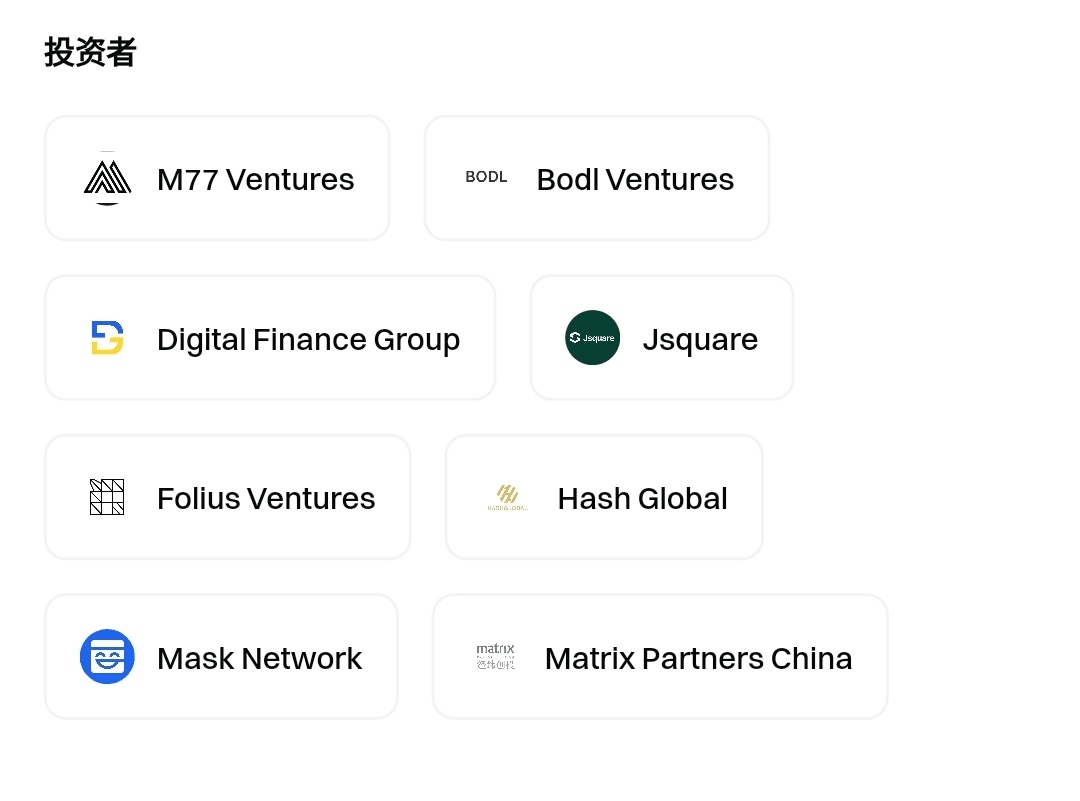The width and height of the screenshot is (1080, 801).
Task: Click the Bodl Ventures name text
Action: [x=635, y=180]
